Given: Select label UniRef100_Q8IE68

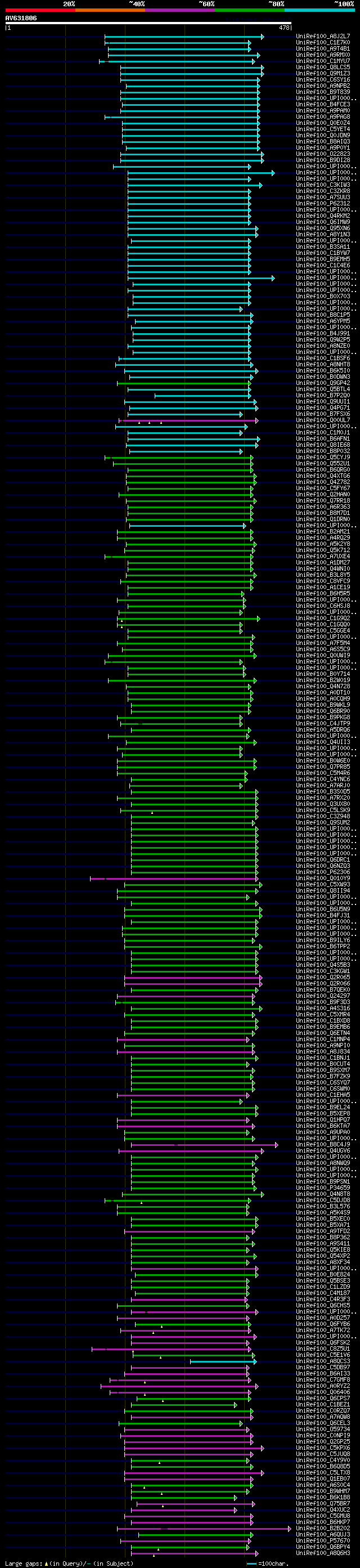Looking at the screenshot, I should click(x=323, y=445).
